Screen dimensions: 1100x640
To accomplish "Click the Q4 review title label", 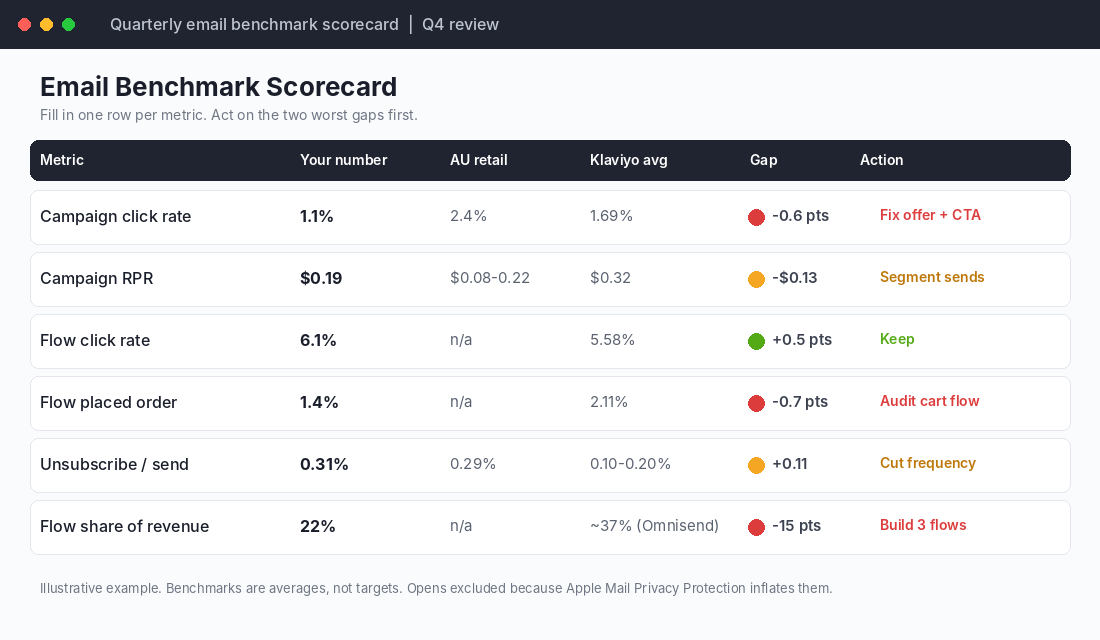I will pos(460,25).
